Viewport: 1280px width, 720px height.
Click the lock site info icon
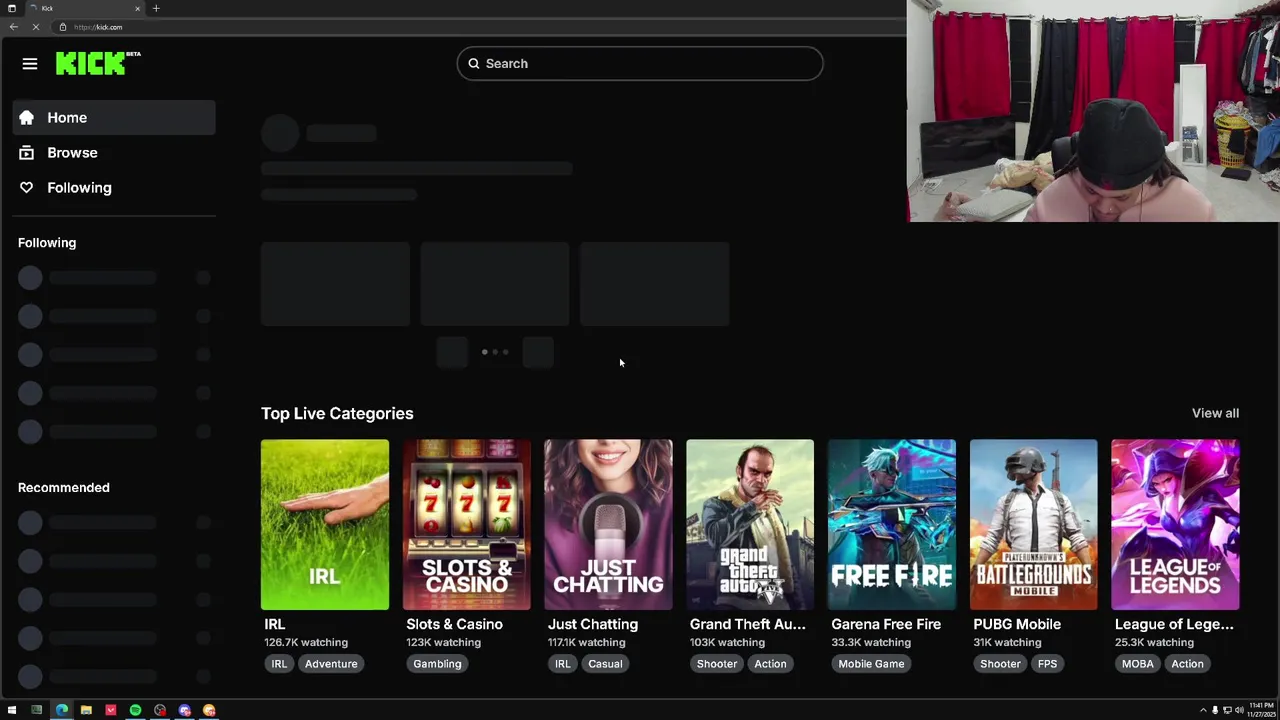click(x=63, y=27)
